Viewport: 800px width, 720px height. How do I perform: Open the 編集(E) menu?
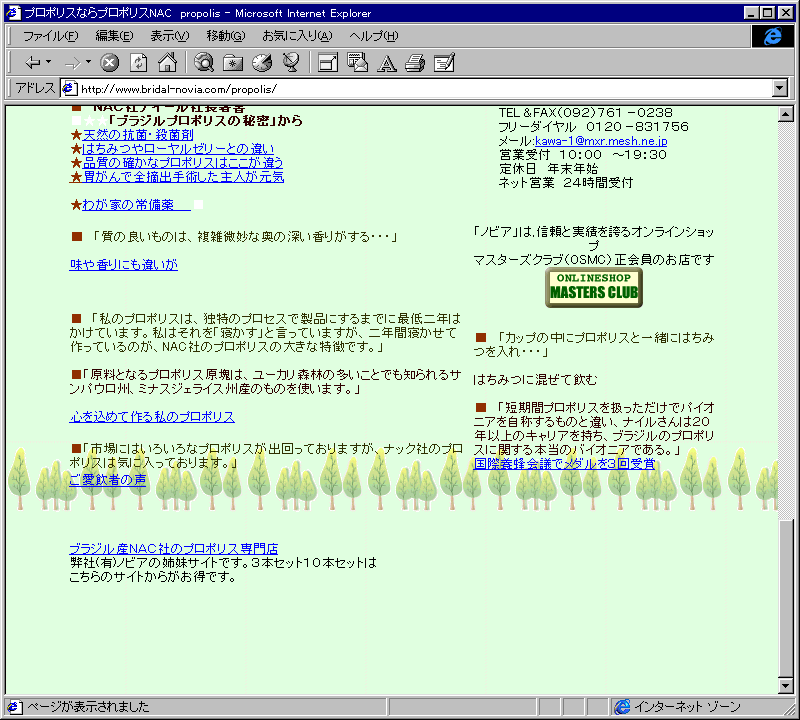point(114,36)
